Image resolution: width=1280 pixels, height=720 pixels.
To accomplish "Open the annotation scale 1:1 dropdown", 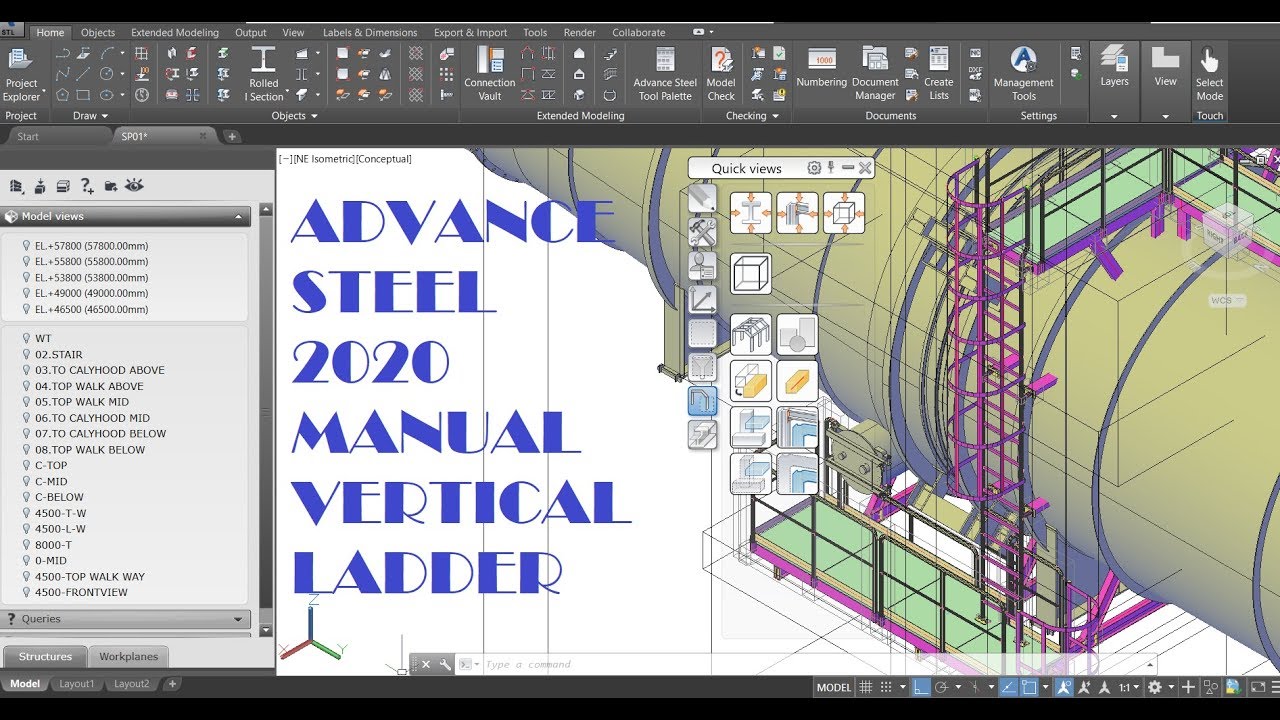I will tap(1129, 687).
